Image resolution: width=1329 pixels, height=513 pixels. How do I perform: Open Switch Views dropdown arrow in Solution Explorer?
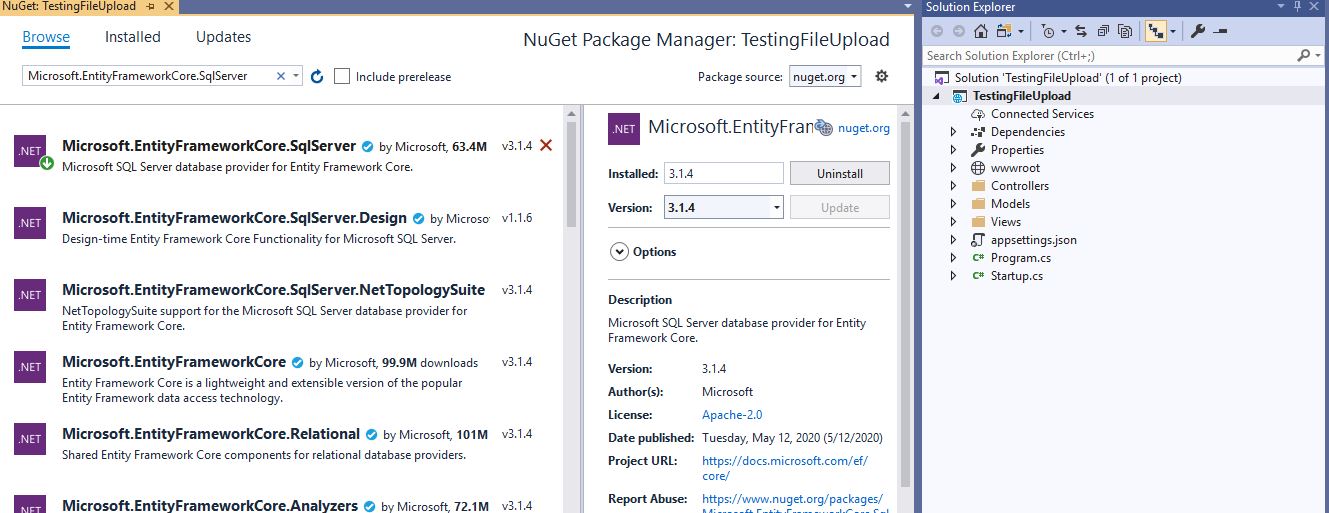[x=1019, y=31]
